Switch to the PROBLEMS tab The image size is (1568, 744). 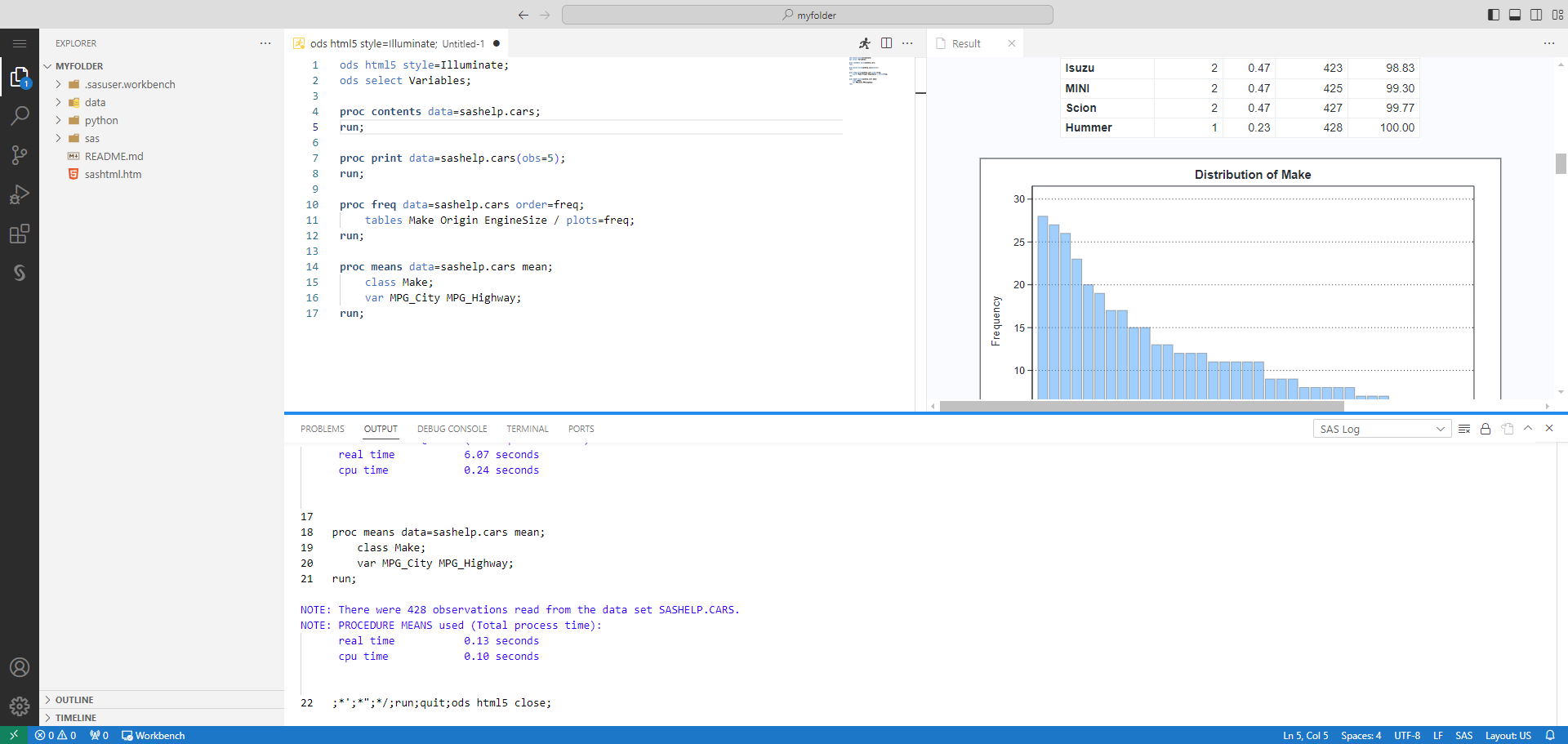click(322, 429)
